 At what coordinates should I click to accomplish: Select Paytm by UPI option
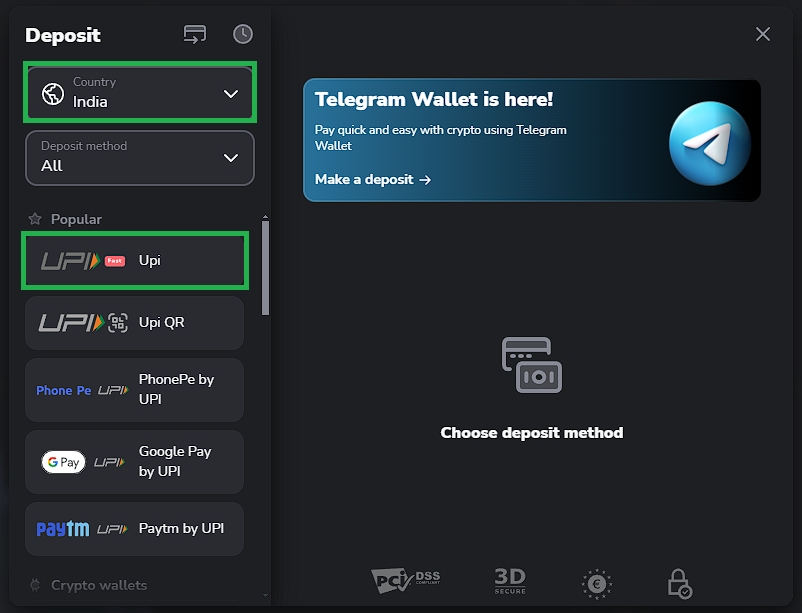click(134, 529)
